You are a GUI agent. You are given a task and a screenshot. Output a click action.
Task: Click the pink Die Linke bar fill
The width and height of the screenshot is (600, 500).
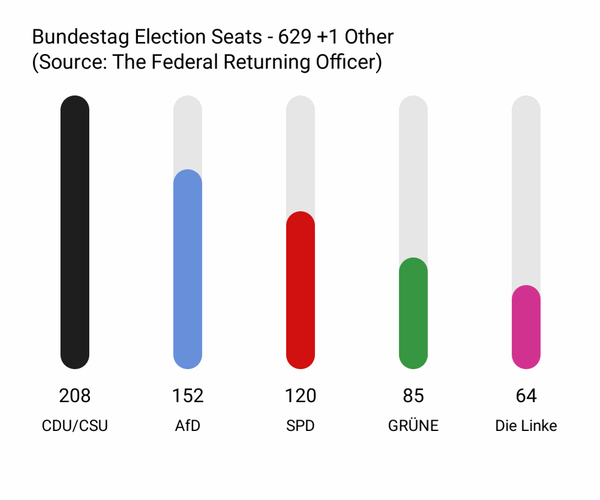click(x=526, y=326)
